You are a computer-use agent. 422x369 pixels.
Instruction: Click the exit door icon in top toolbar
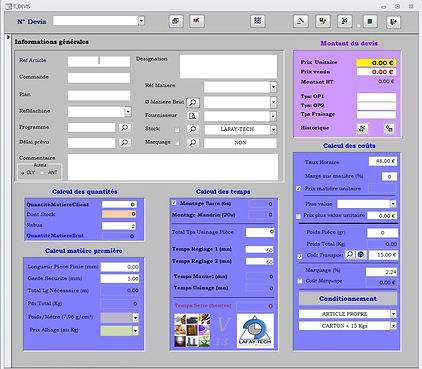pos(393,22)
